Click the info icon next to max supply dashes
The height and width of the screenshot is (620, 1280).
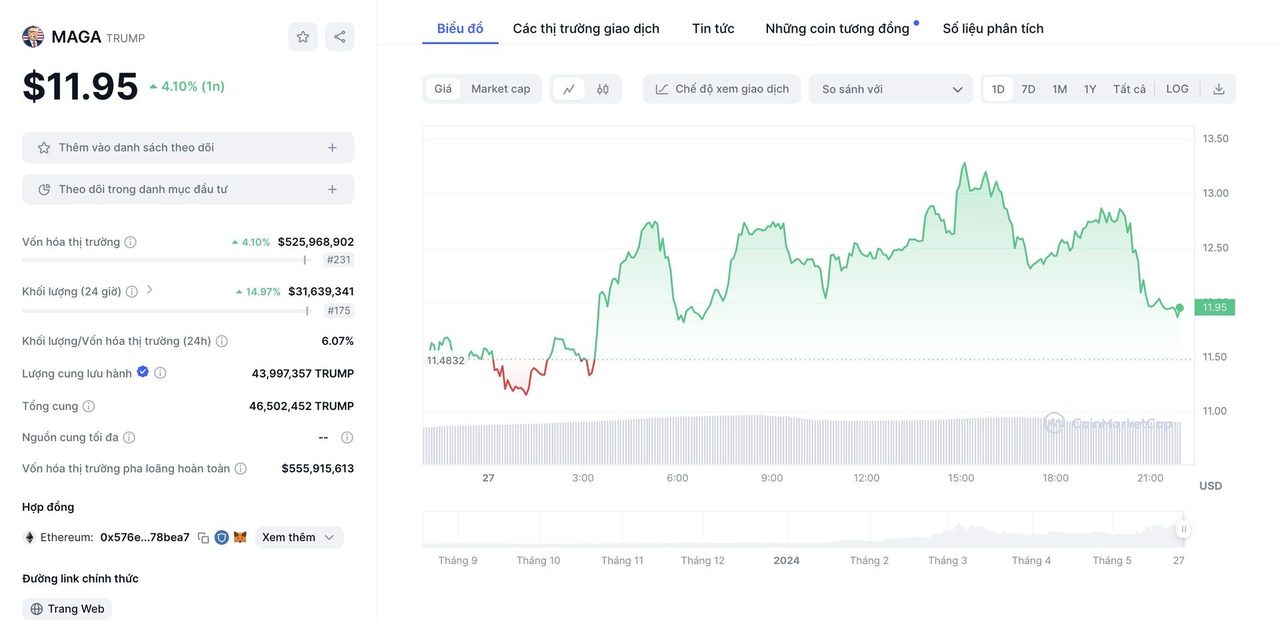tap(347, 437)
